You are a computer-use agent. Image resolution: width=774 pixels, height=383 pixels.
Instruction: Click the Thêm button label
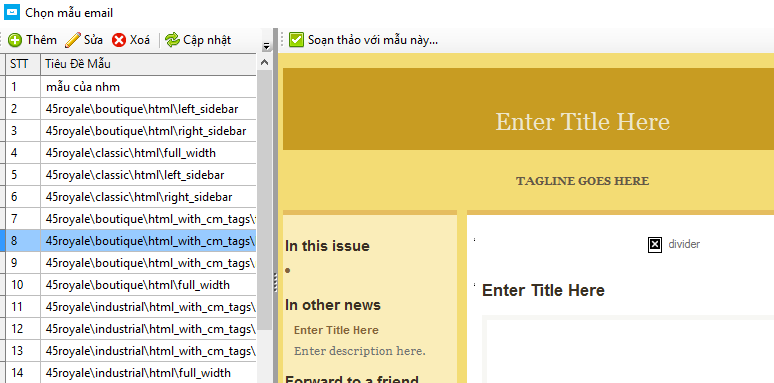(x=41, y=40)
